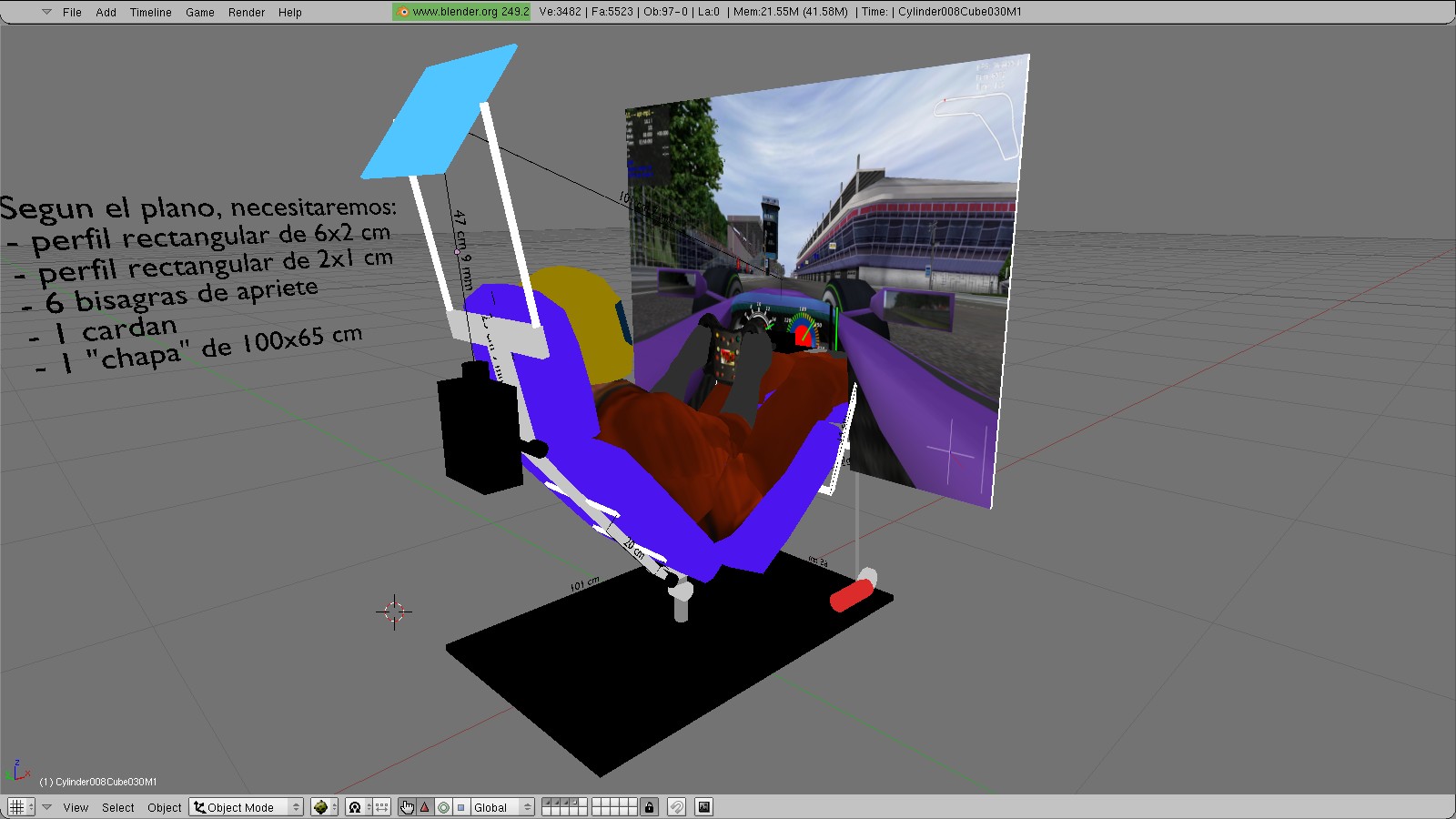Viewport: 1456px width, 819px height.
Task: Click the draw type shading icon
Action: coord(320,807)
